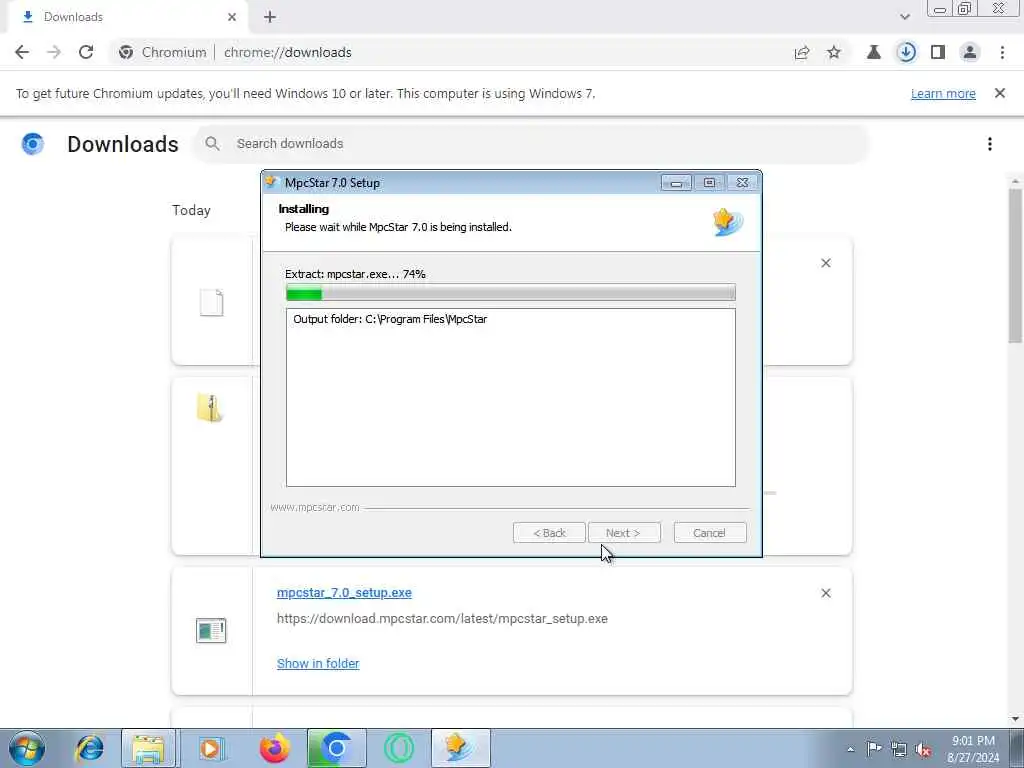Open Windows Explorer from taskbar
Viewport: 1024px width, 768px height.
point(149,748)
